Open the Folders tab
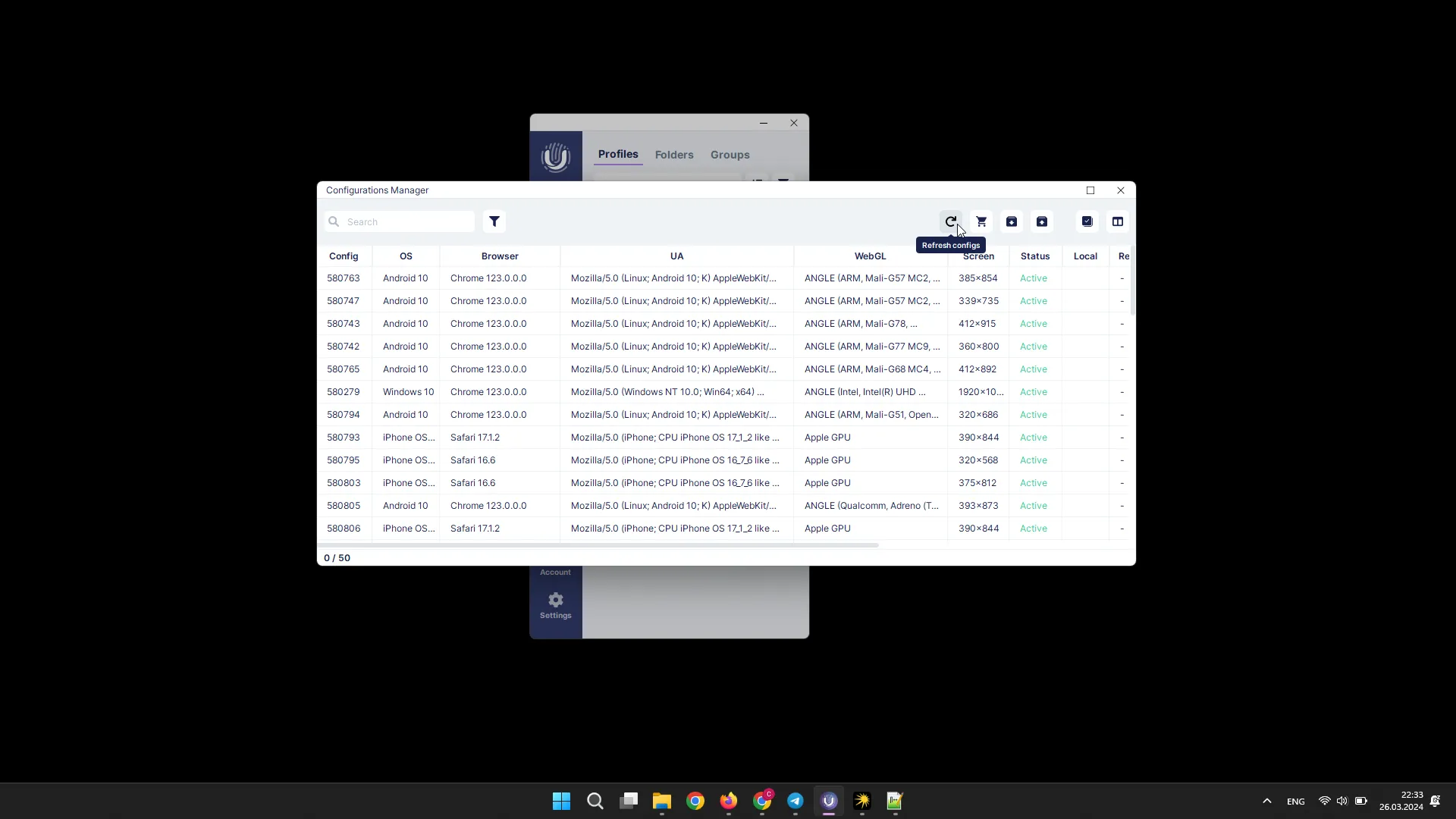1456x819 pixels. click(673, 154)
